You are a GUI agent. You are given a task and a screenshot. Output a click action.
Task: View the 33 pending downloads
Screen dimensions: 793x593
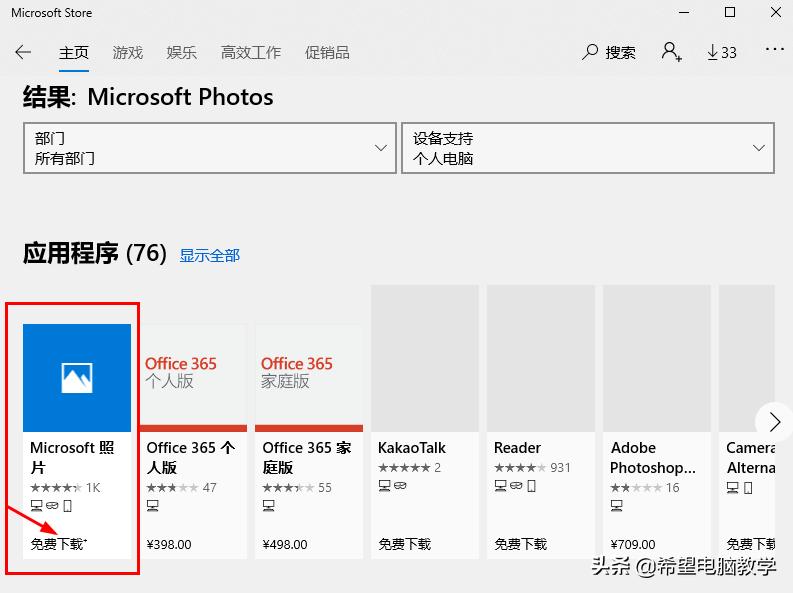(x=722, y=52)
